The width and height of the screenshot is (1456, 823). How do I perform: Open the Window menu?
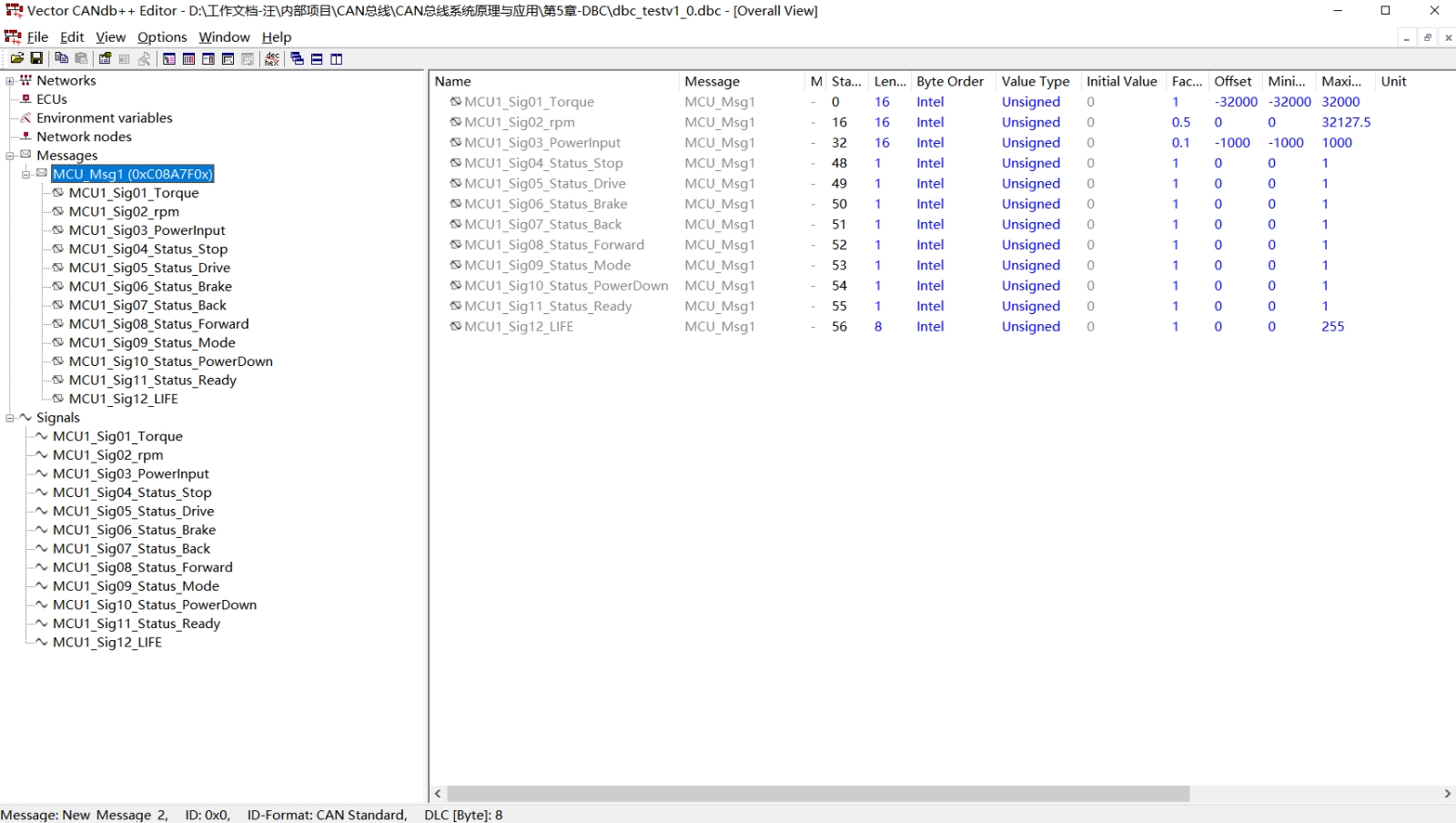coord(224,37)
